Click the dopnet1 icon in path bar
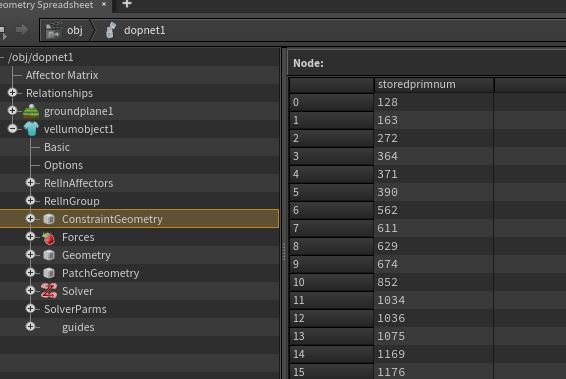Image resolution: width=566 pixels, height=379 pixels. tap(111, 30)
